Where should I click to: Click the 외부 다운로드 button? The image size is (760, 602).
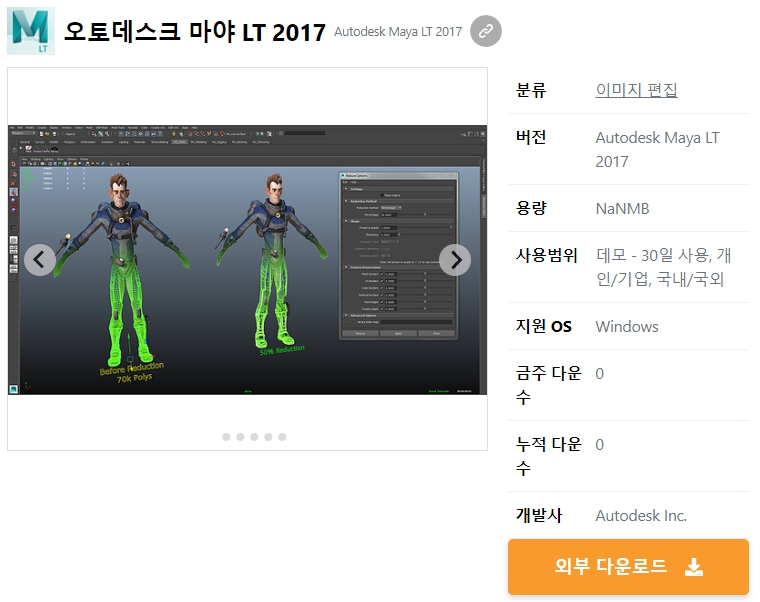[x=628, y=567]
